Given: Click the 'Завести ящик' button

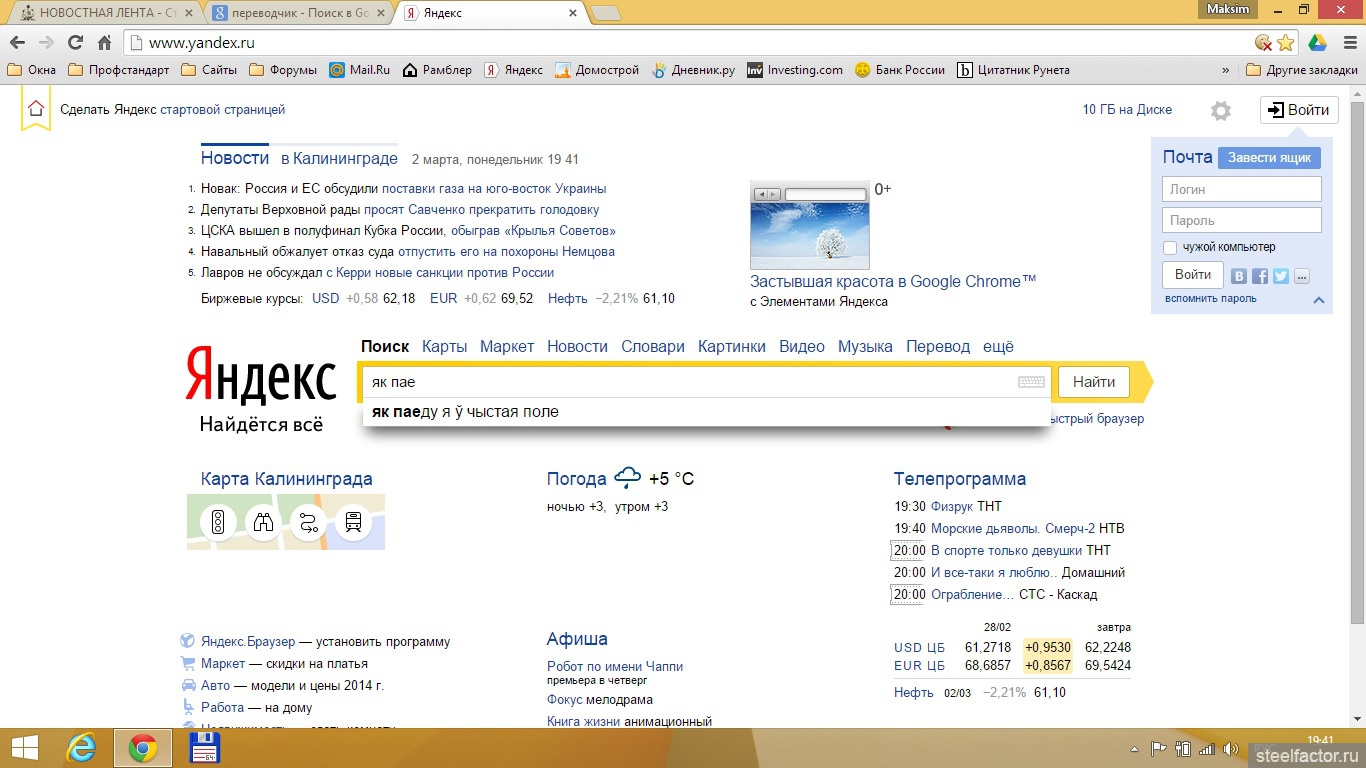Looking at the screenshot, I should (x=1269, y=158).
